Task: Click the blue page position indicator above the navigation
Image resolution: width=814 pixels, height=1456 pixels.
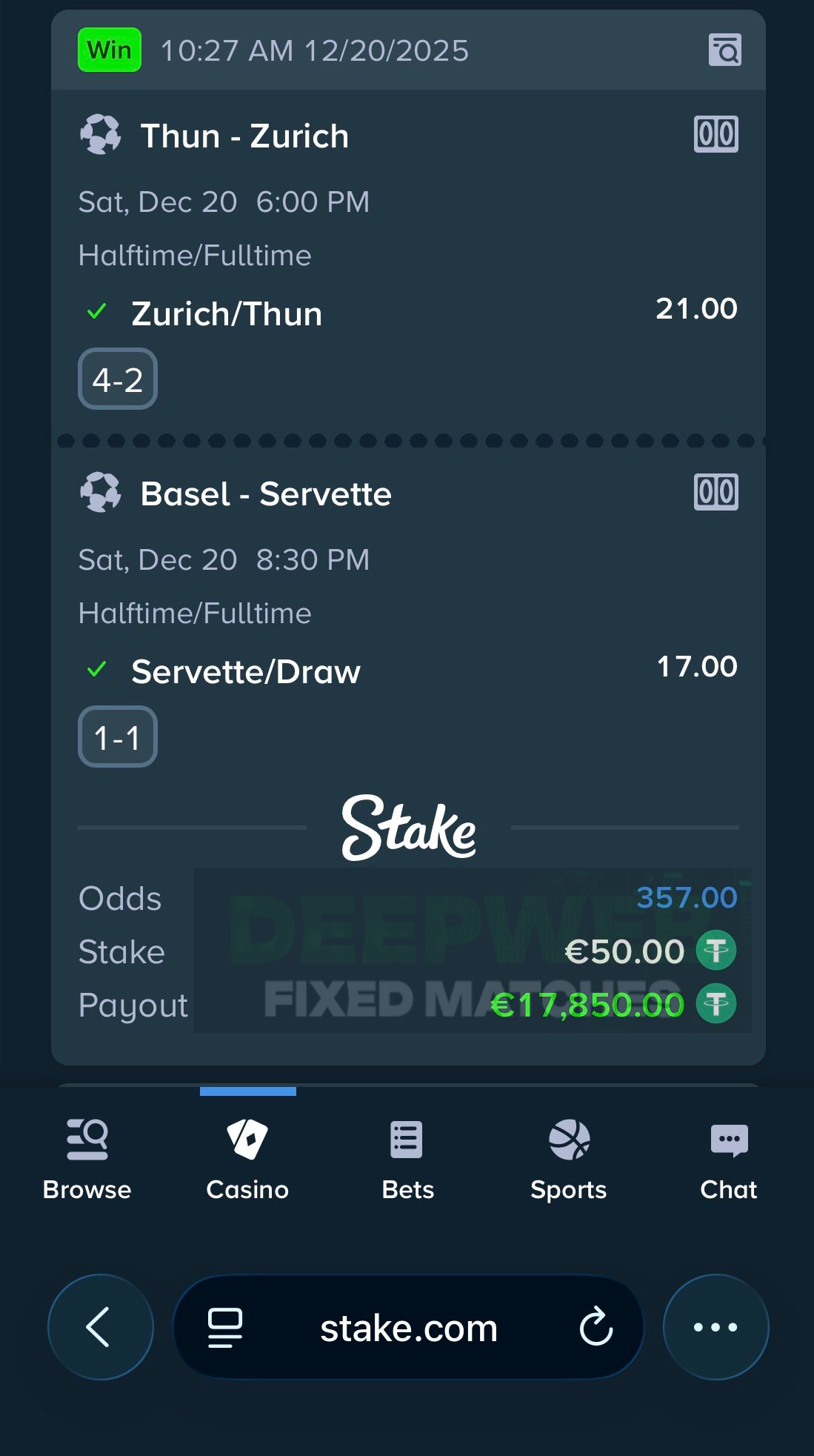Action: tap(247, 1090)
